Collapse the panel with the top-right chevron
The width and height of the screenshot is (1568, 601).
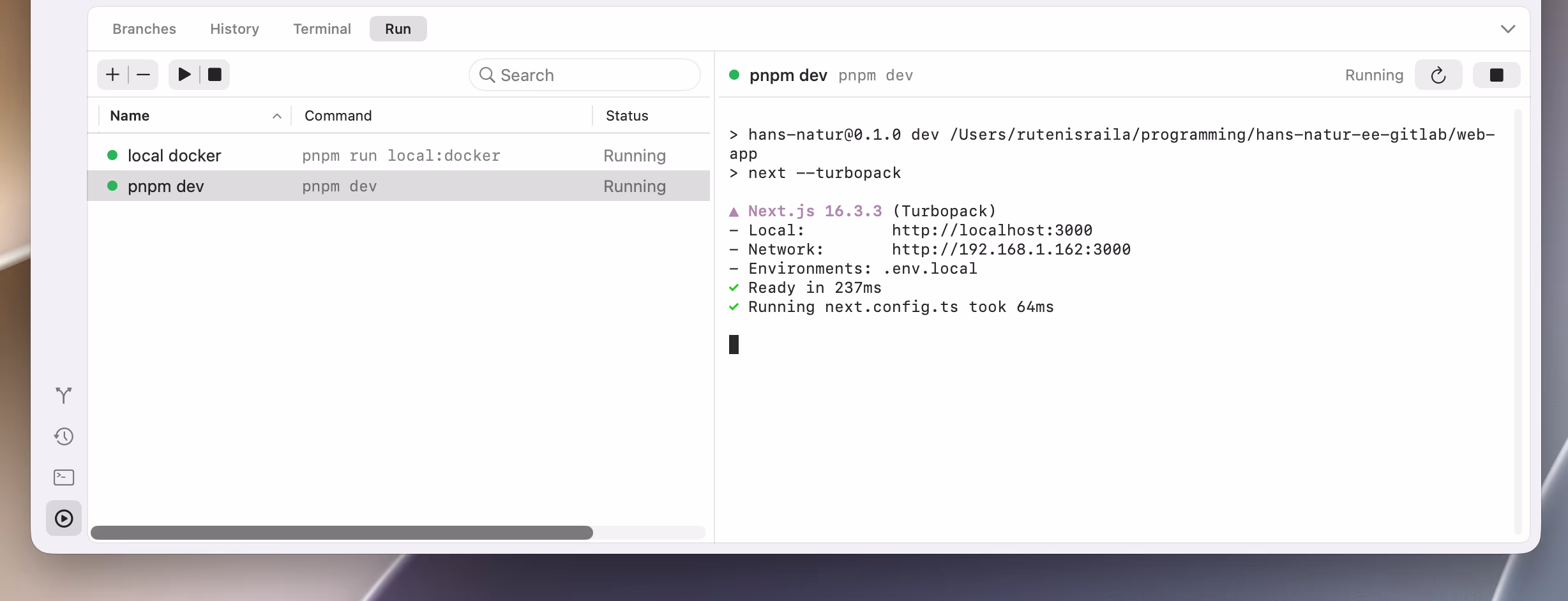[x=1508, y=29]
